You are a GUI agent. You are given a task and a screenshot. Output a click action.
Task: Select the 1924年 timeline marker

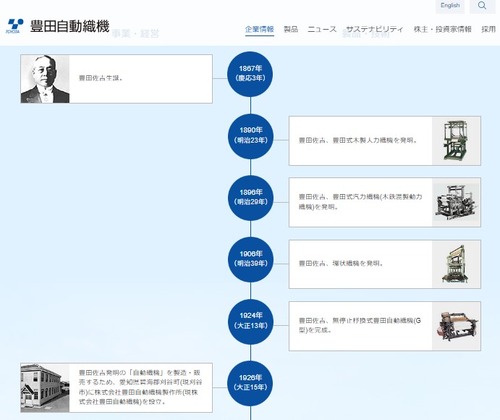(x=250, y=321)
